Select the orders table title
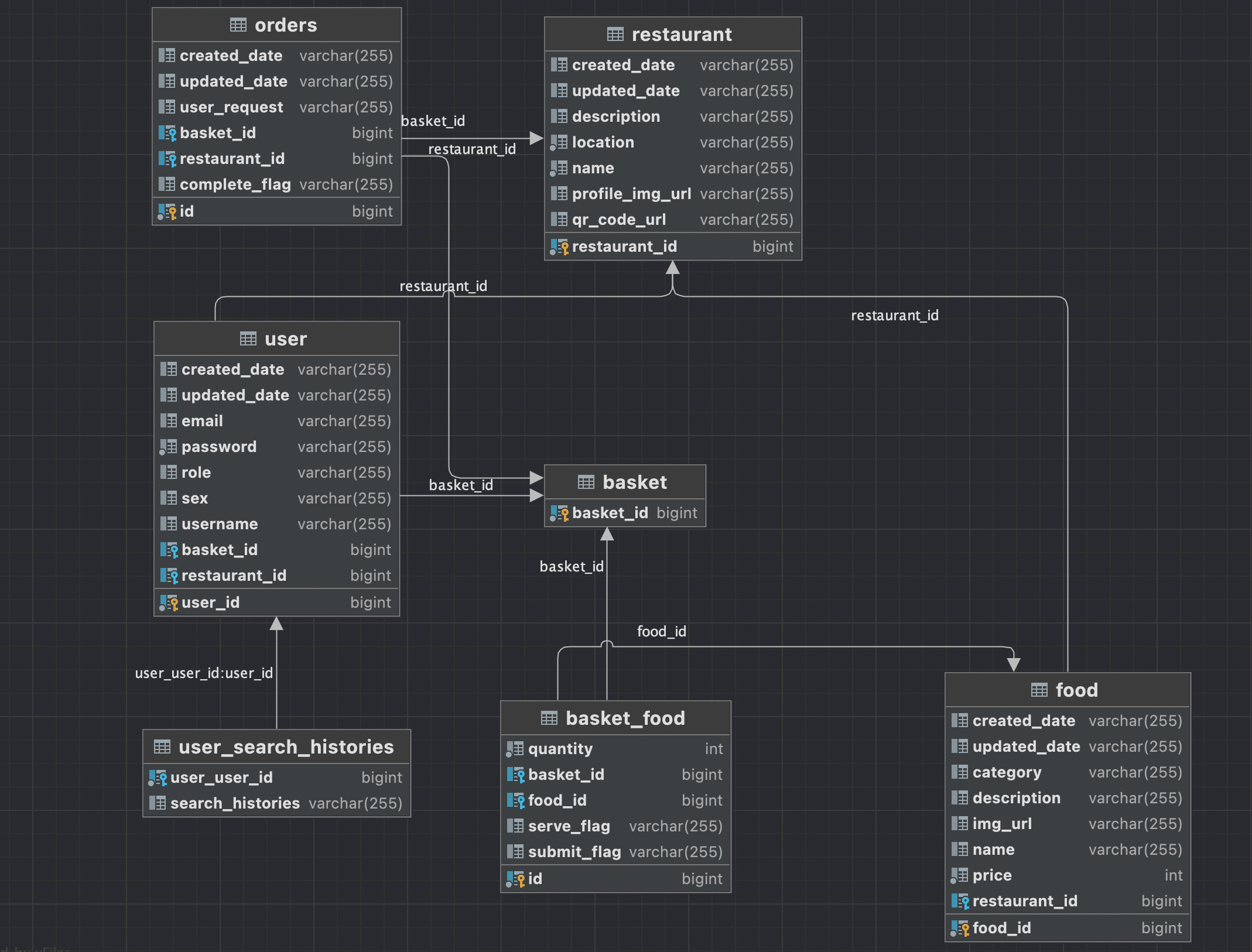 point(286,25)
